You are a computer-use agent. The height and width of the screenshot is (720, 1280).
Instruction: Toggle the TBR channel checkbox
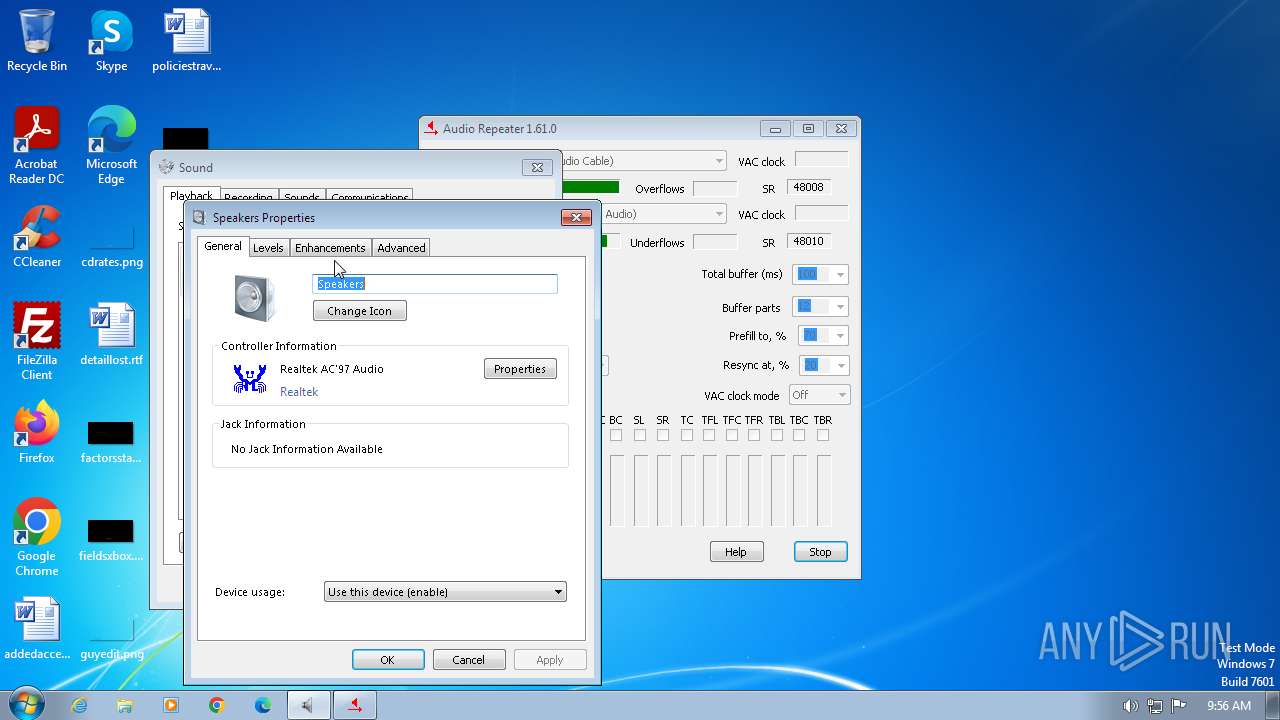[x=823, y=435]
